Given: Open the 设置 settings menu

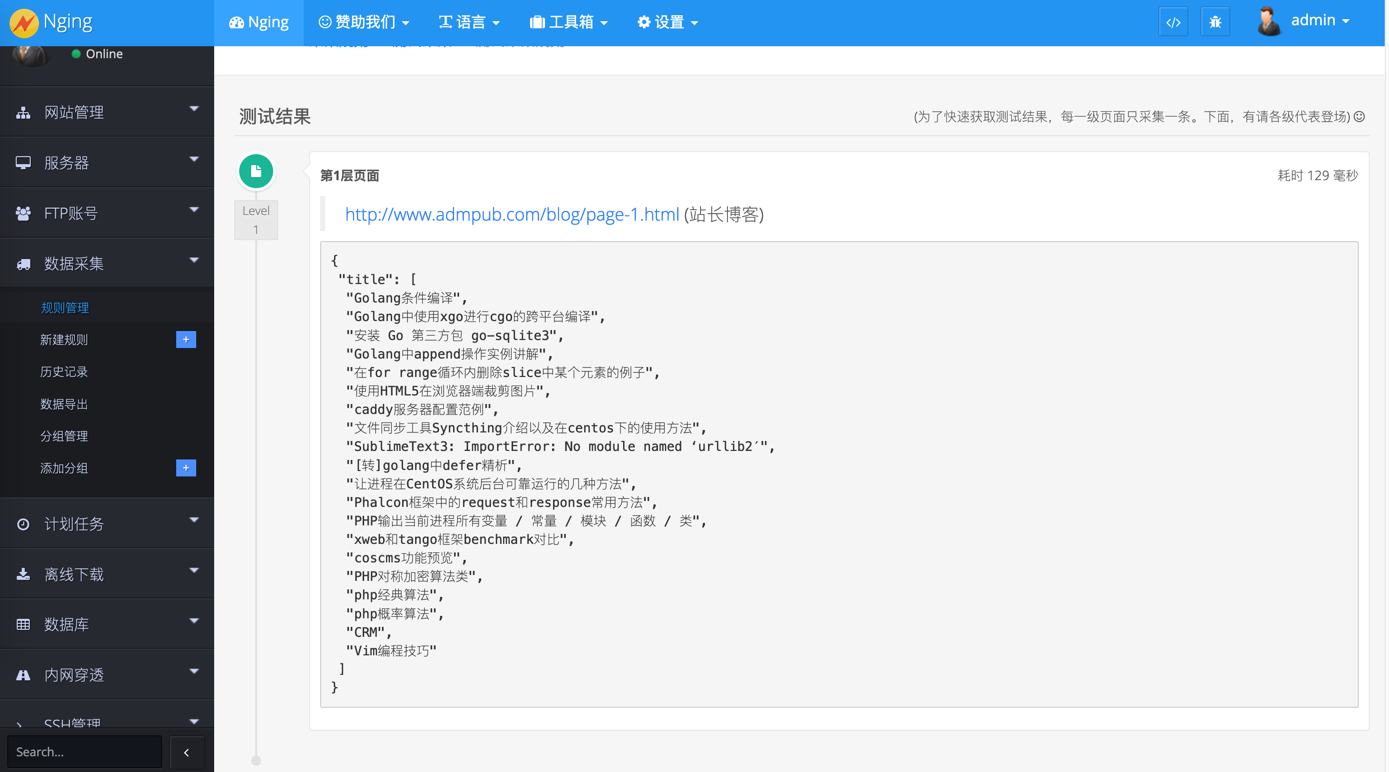Looking at the screenshot, I should (x=668, y=22).
